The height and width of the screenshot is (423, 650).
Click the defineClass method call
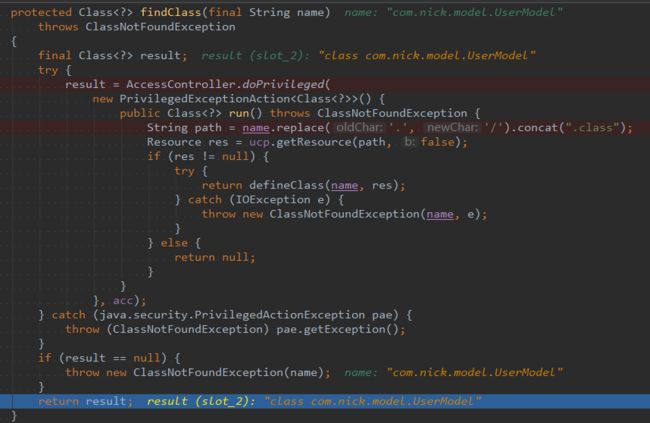coord(286,185)
